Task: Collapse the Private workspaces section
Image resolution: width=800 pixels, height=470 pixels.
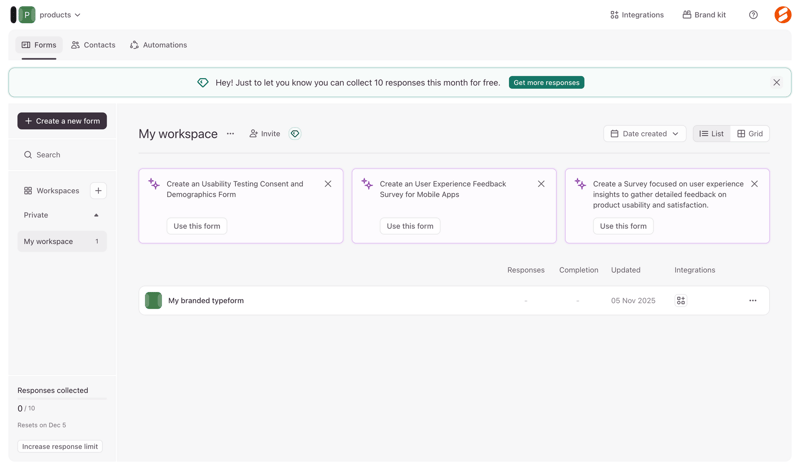Action: [96, 215]
